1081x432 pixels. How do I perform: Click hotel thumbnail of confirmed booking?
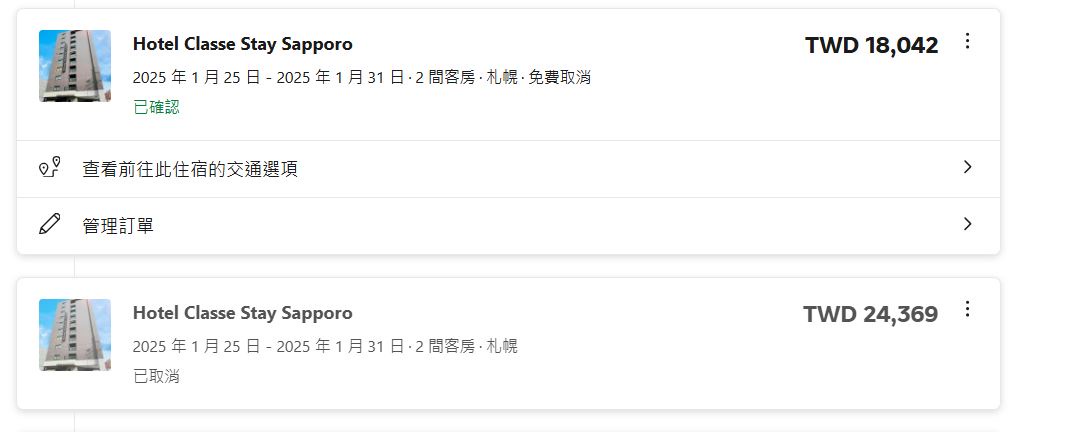click(x=75, y=66)
